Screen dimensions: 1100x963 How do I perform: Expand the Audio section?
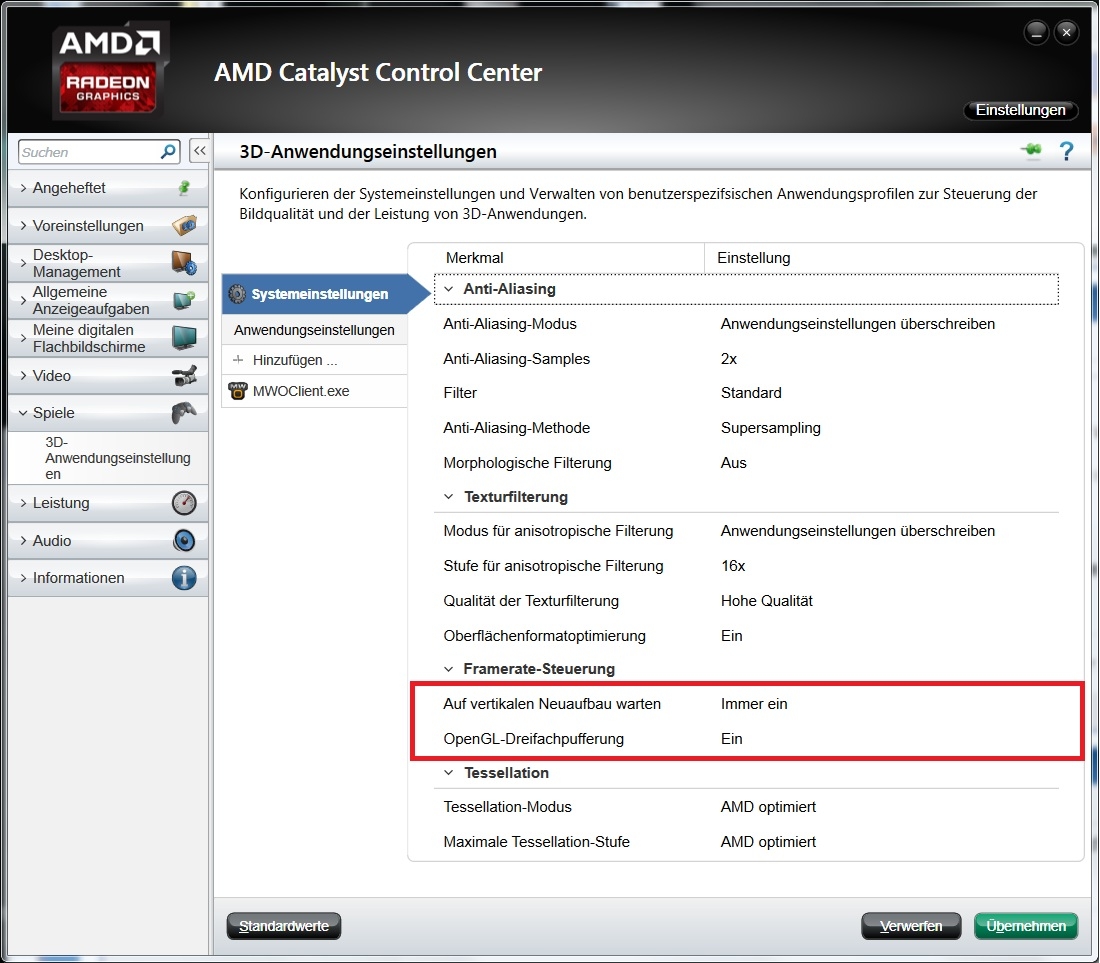[23, 540]
